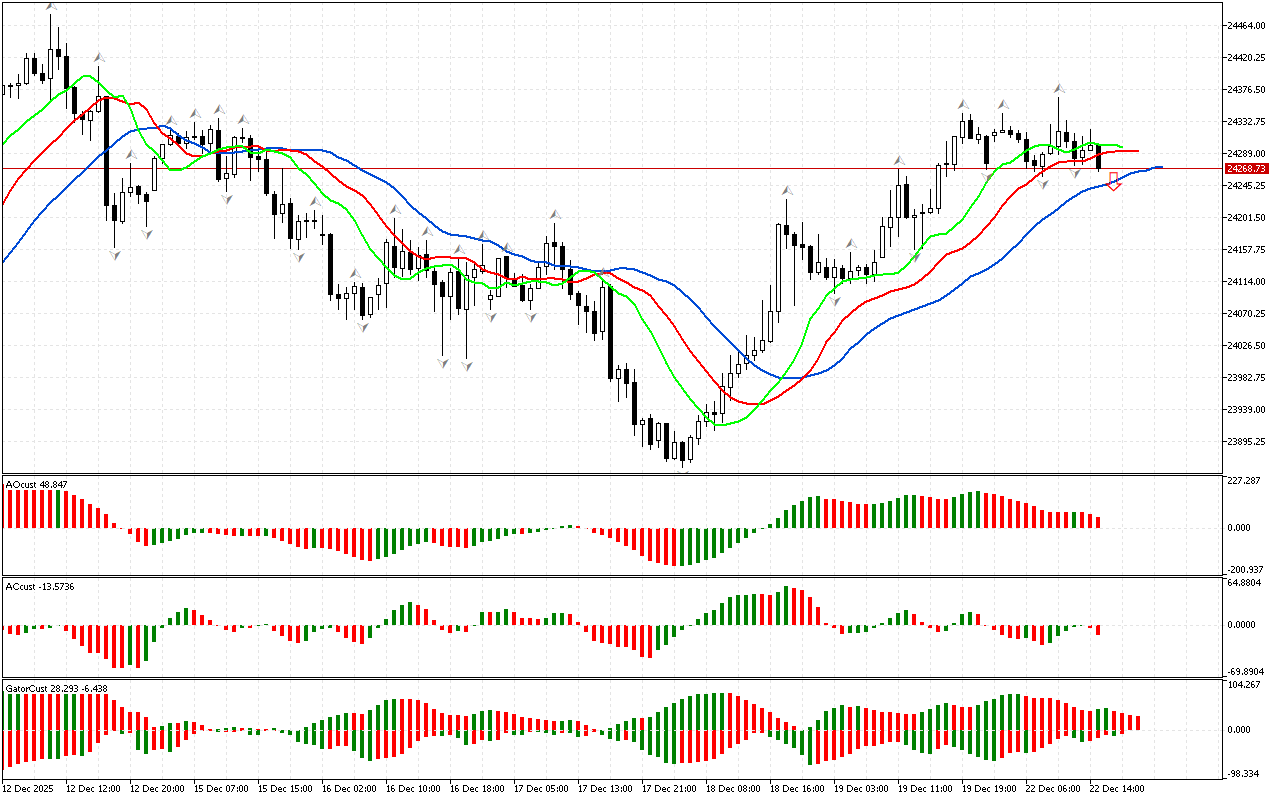
Task: Click the red down arrow sell signal
Action: (x=1114, y=181)
